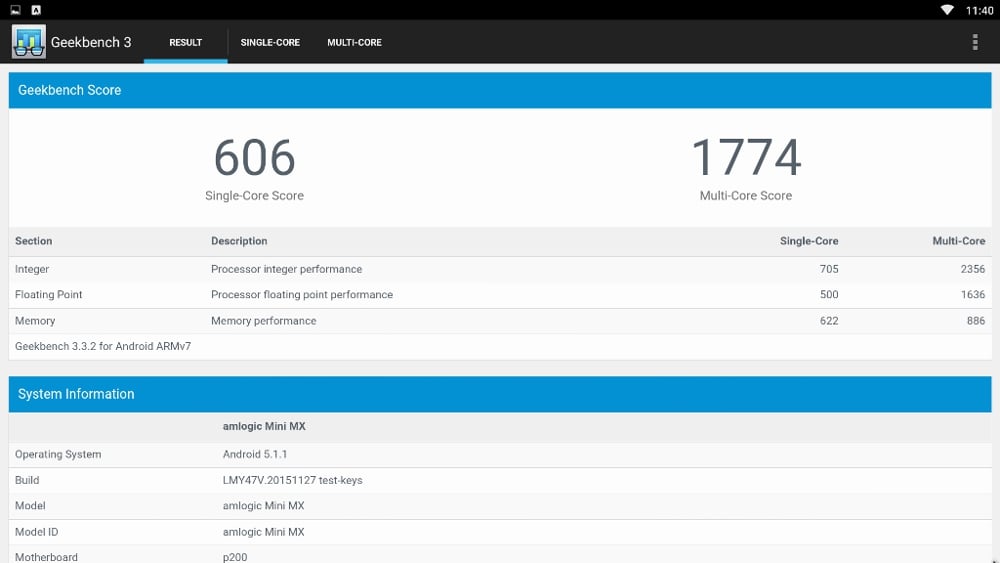
Task: Tap 'Processor floating point performance' description
Action: click(x=302, y=295)
